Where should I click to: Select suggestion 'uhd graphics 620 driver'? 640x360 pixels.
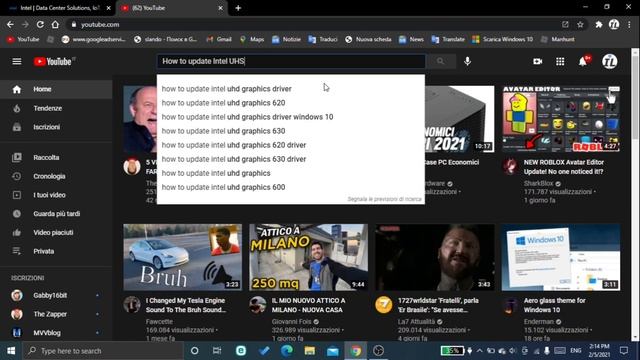tap(291, 145)
